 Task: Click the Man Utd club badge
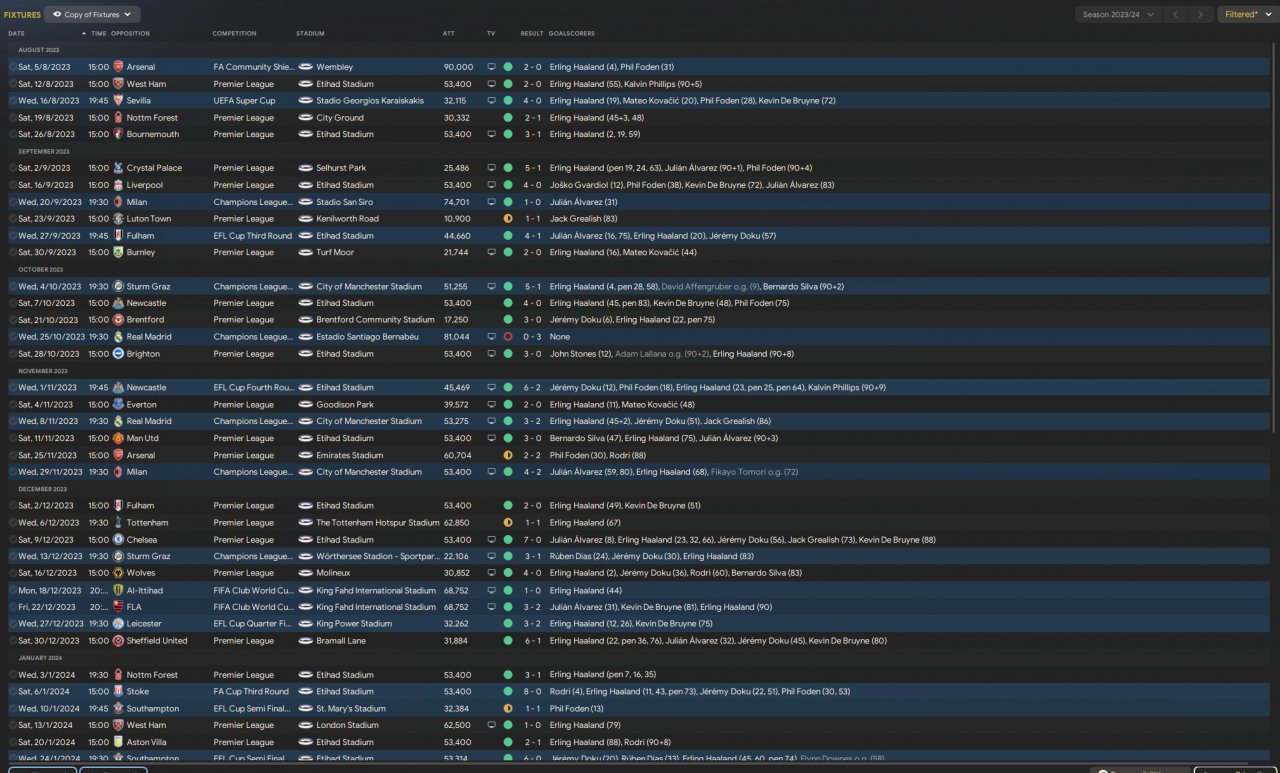click(118, 438)
